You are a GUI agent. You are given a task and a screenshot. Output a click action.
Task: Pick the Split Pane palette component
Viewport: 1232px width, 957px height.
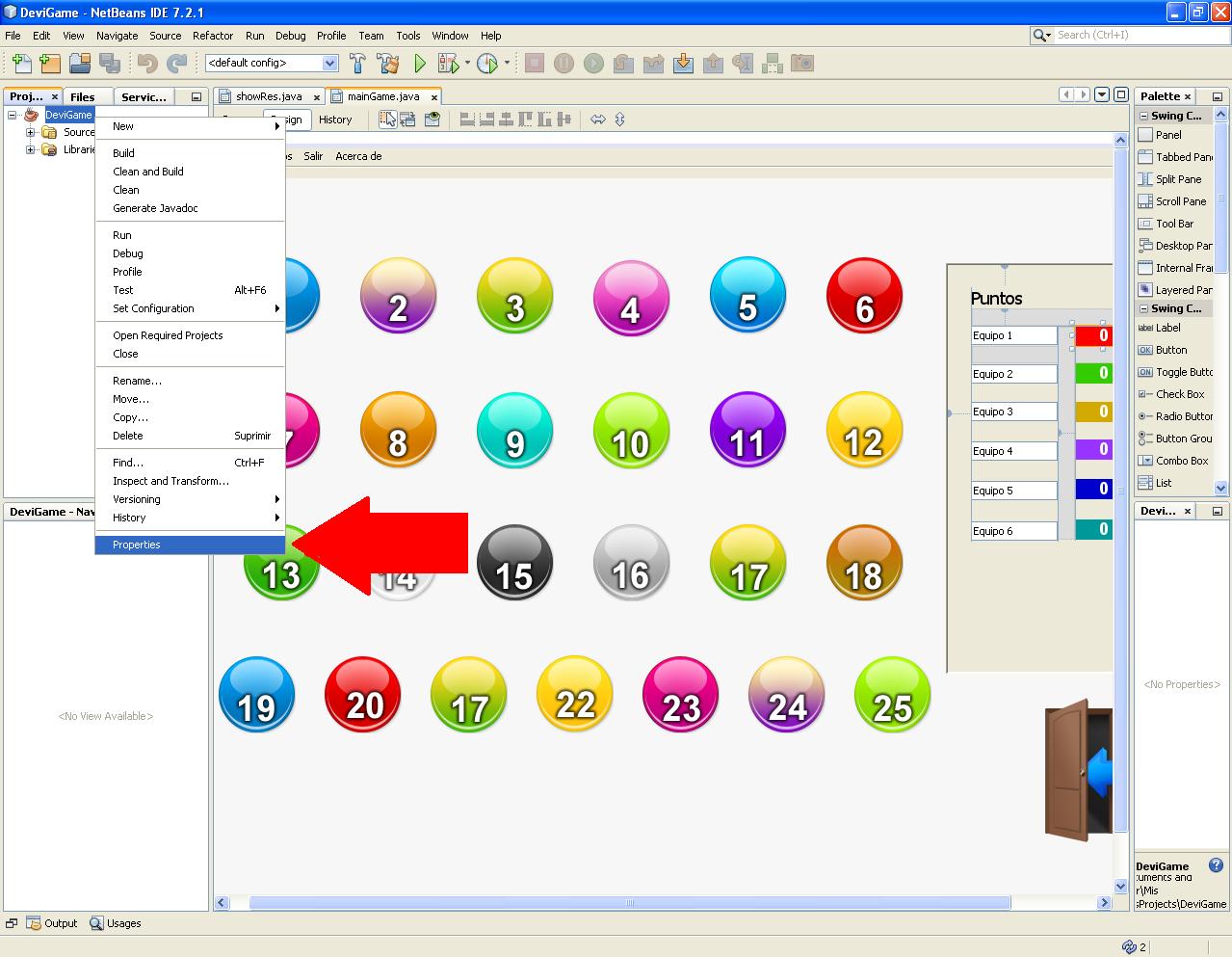pos(1179,179)
